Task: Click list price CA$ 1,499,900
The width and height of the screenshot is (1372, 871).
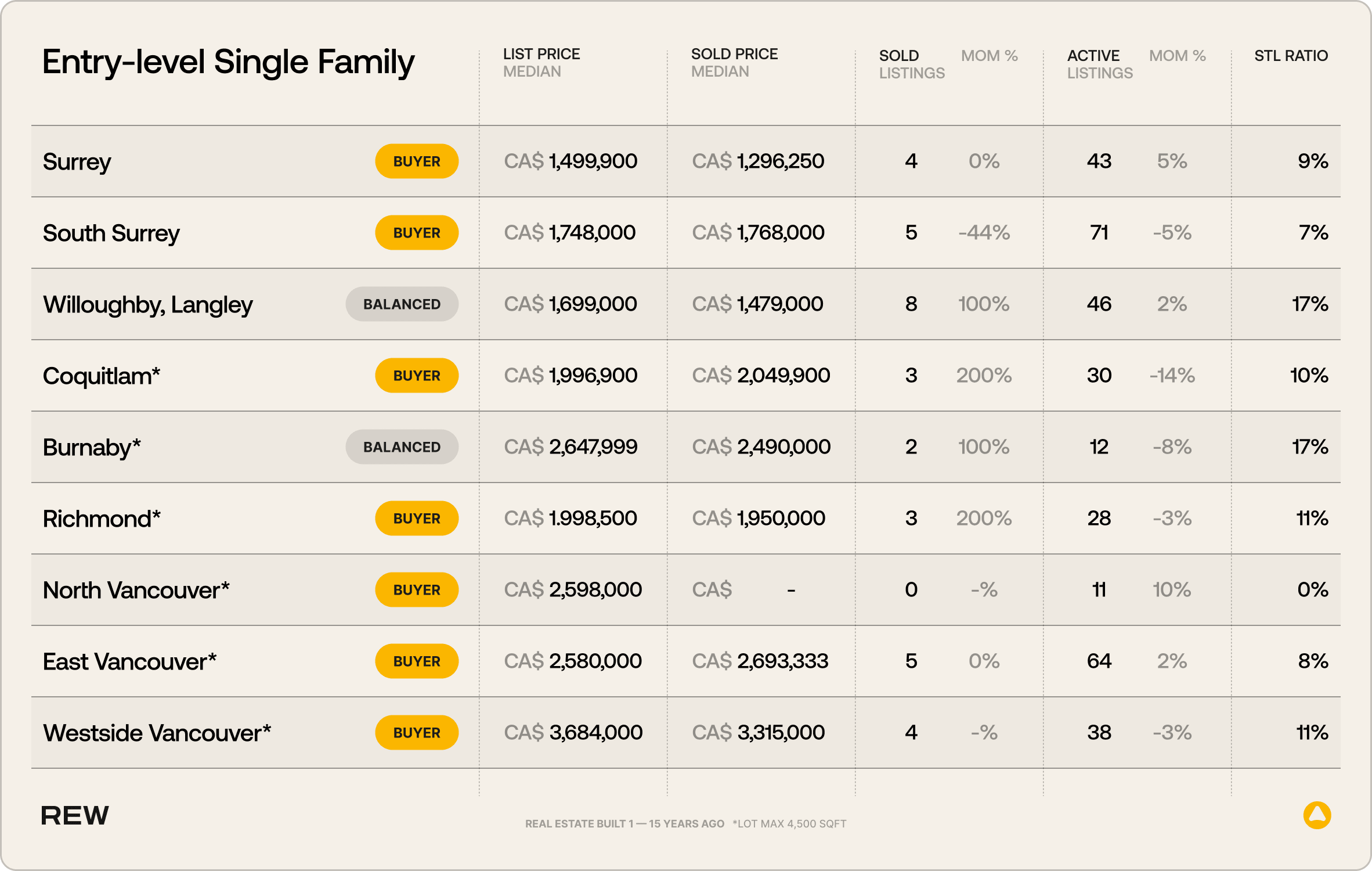Action: (571, 161)
